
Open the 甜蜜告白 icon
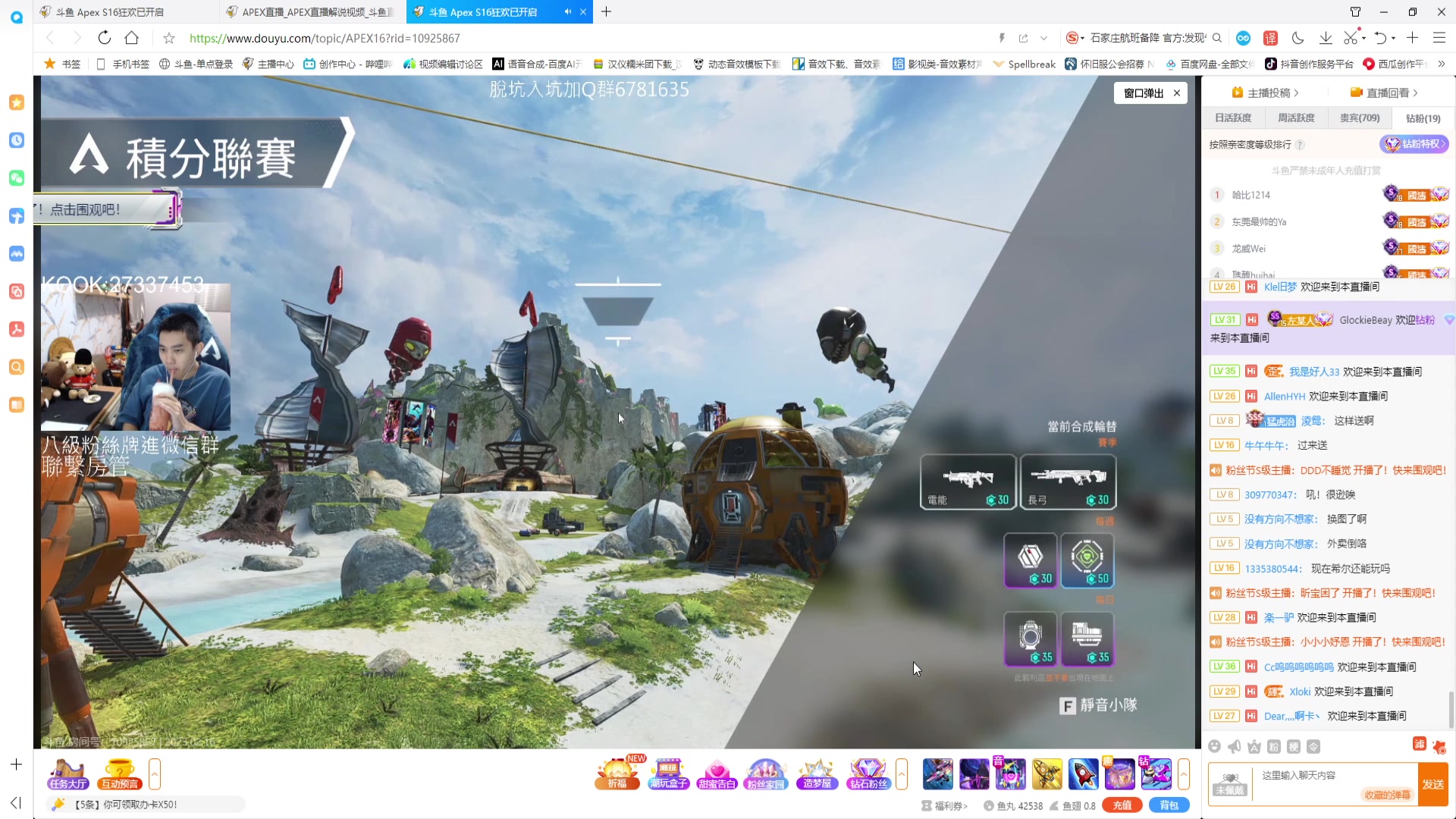(717, 773)
